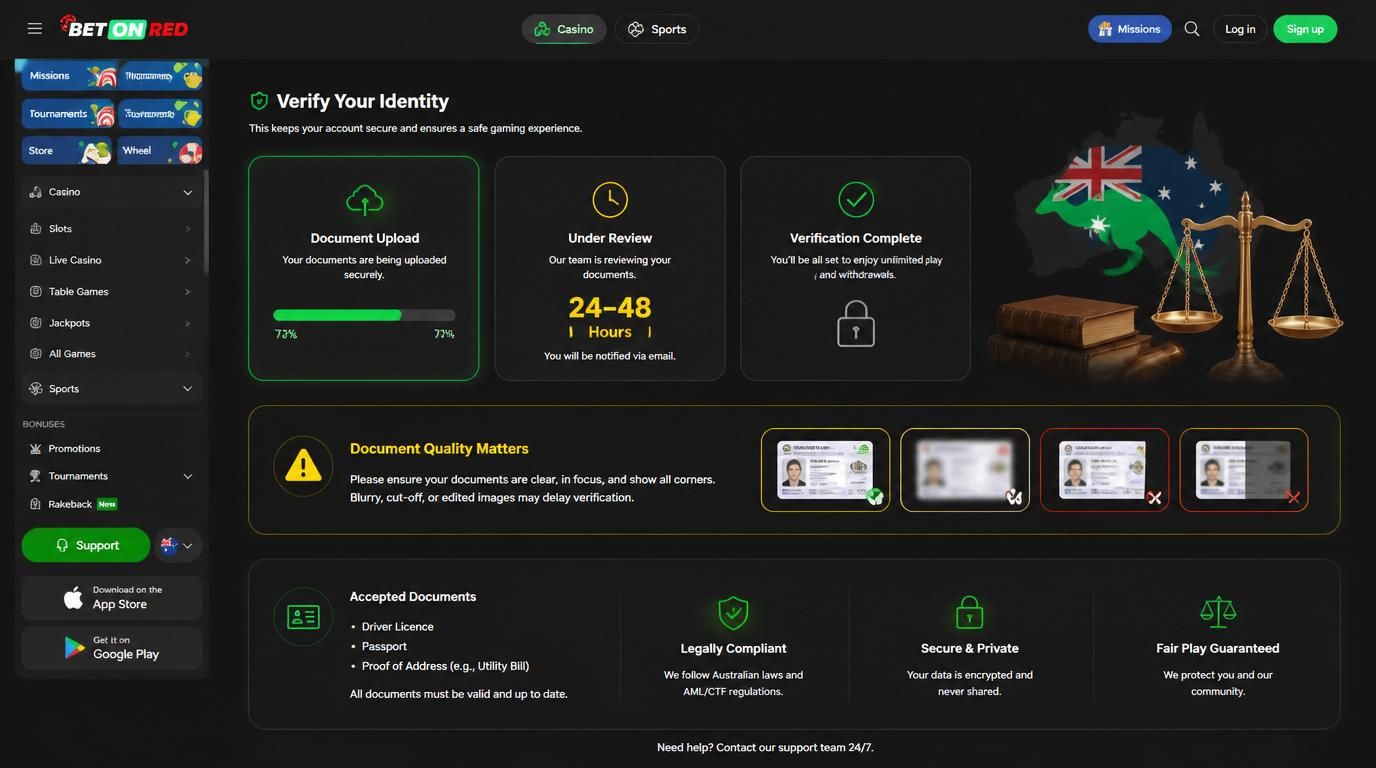The height and width of the screenshot is (768, 1376).
Task: Expand the Sports sidebar section
Action: [112, 388]
